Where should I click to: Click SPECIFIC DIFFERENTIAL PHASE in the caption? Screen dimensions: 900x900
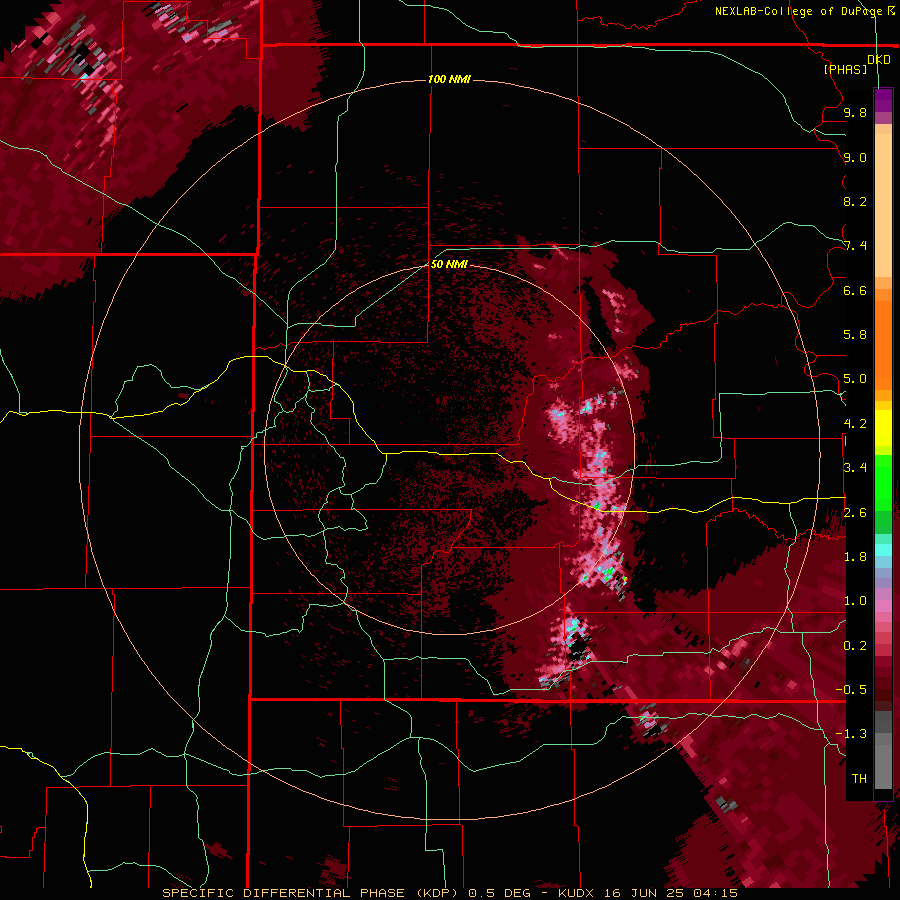[x=285, y=893]
